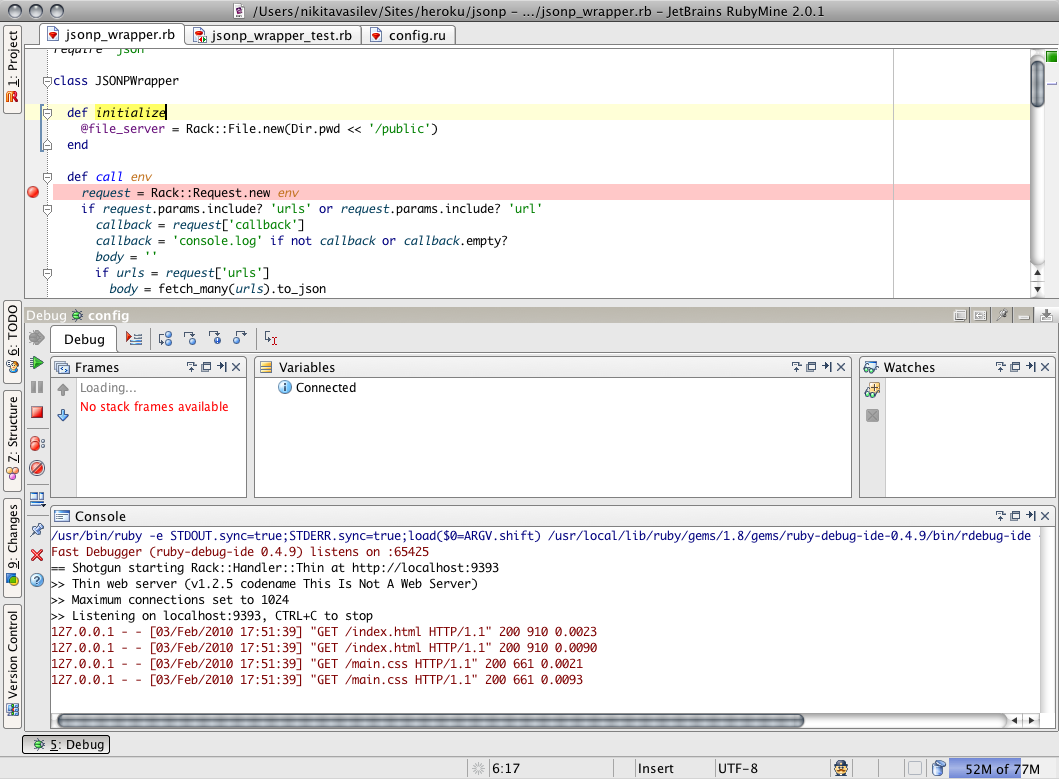Click the 5: Debug button at the bottom
The height and width of the screenshot is (779, 1059).
66,745
